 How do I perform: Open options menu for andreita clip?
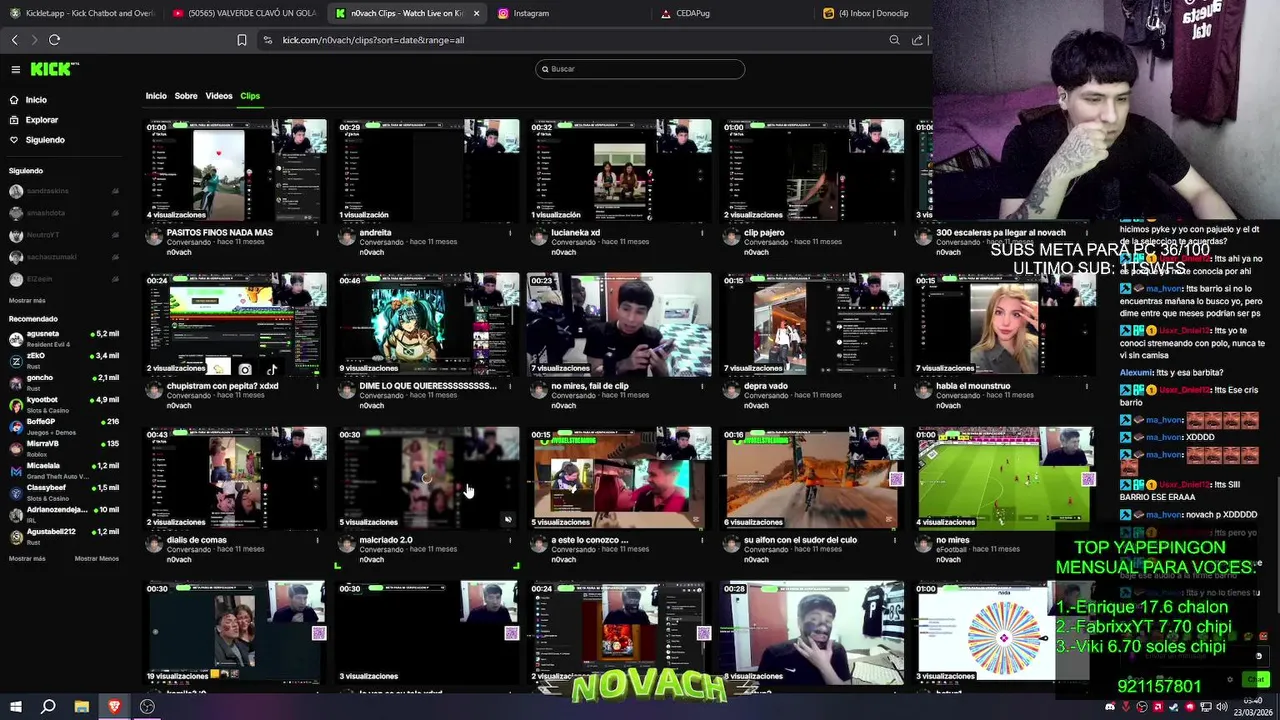coord(510,233)
